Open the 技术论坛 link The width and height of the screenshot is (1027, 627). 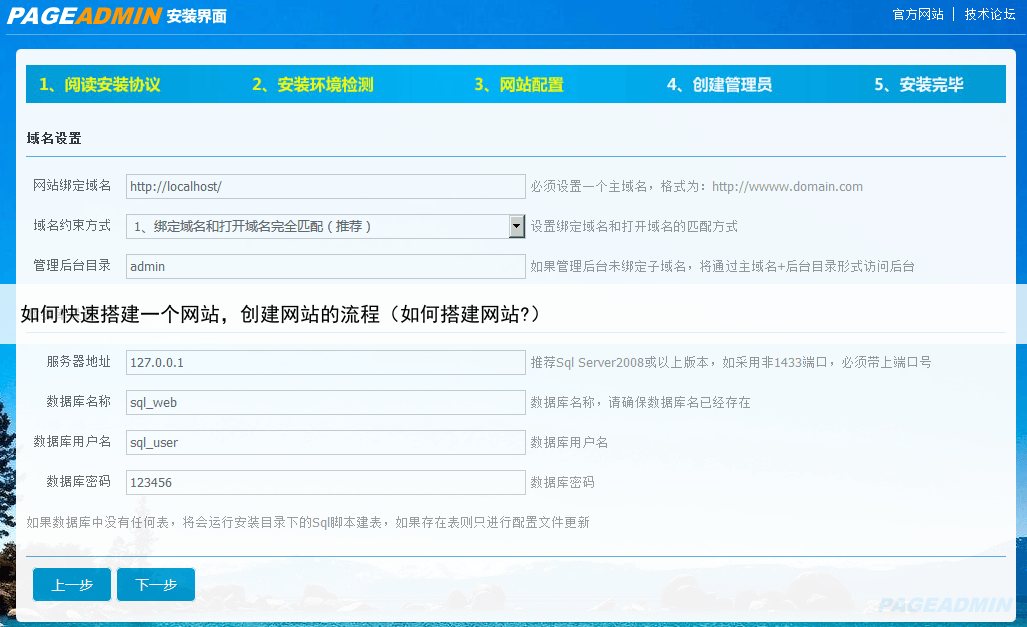coord(990,15)
